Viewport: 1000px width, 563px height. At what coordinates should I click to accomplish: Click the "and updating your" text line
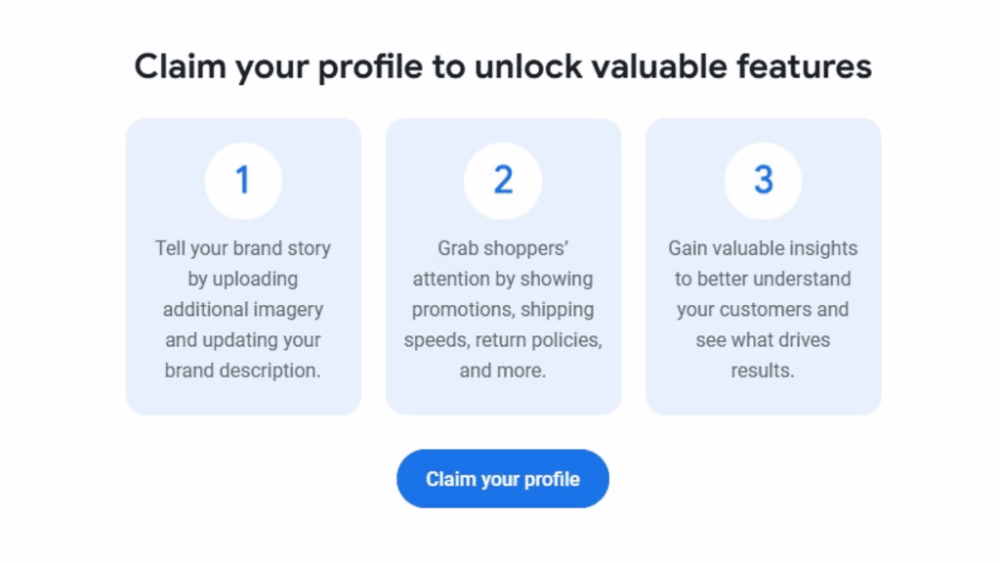pos(243,340)
